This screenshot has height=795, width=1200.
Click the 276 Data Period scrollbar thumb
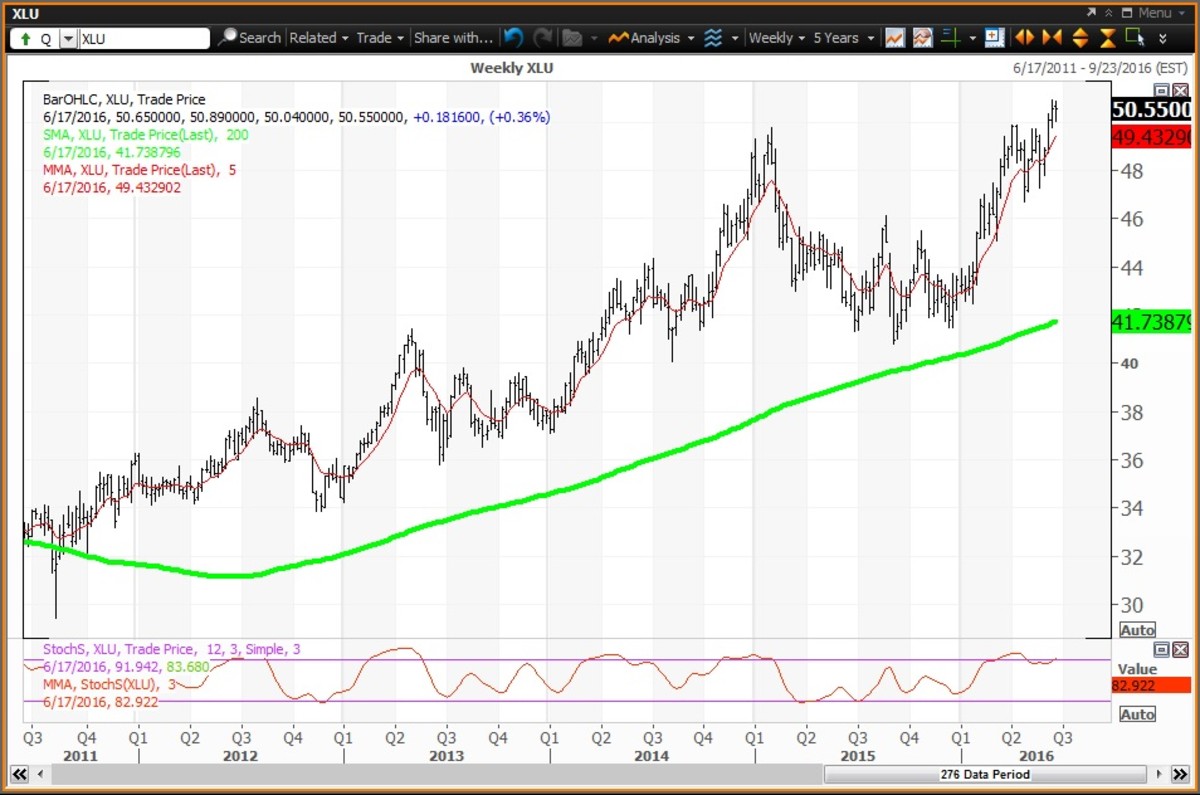click(983, 775)
